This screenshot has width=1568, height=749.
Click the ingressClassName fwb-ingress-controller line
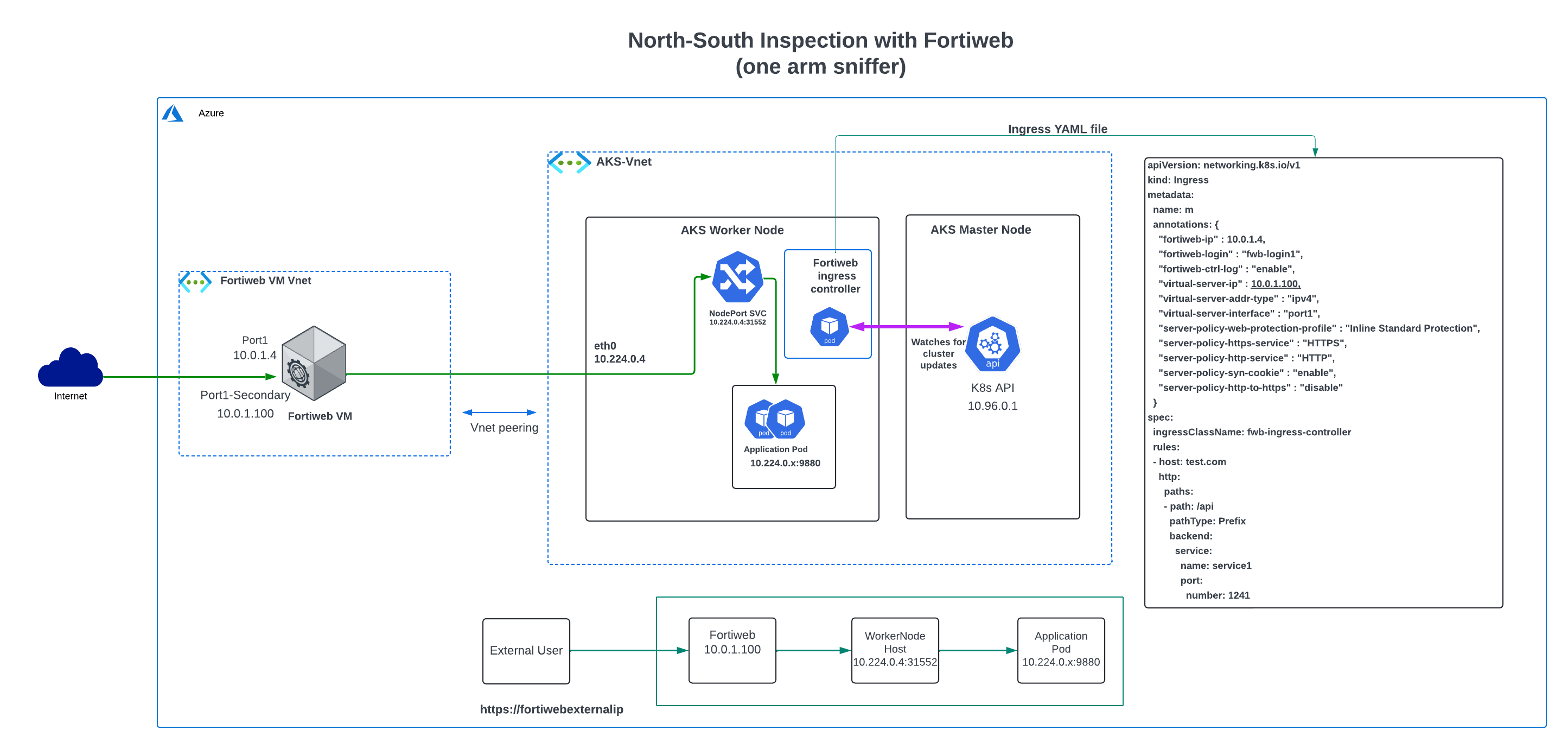click(1252, 433)
